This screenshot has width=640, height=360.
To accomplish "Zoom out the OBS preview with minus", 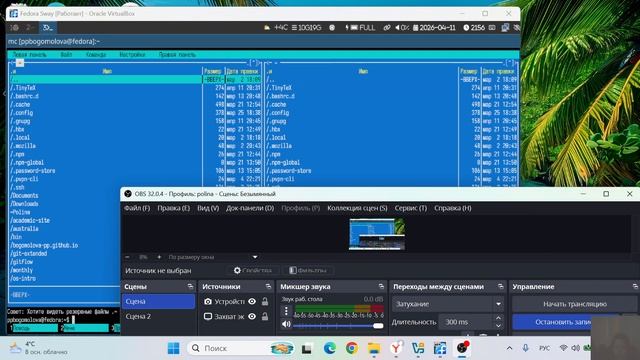I will point(127,257).
